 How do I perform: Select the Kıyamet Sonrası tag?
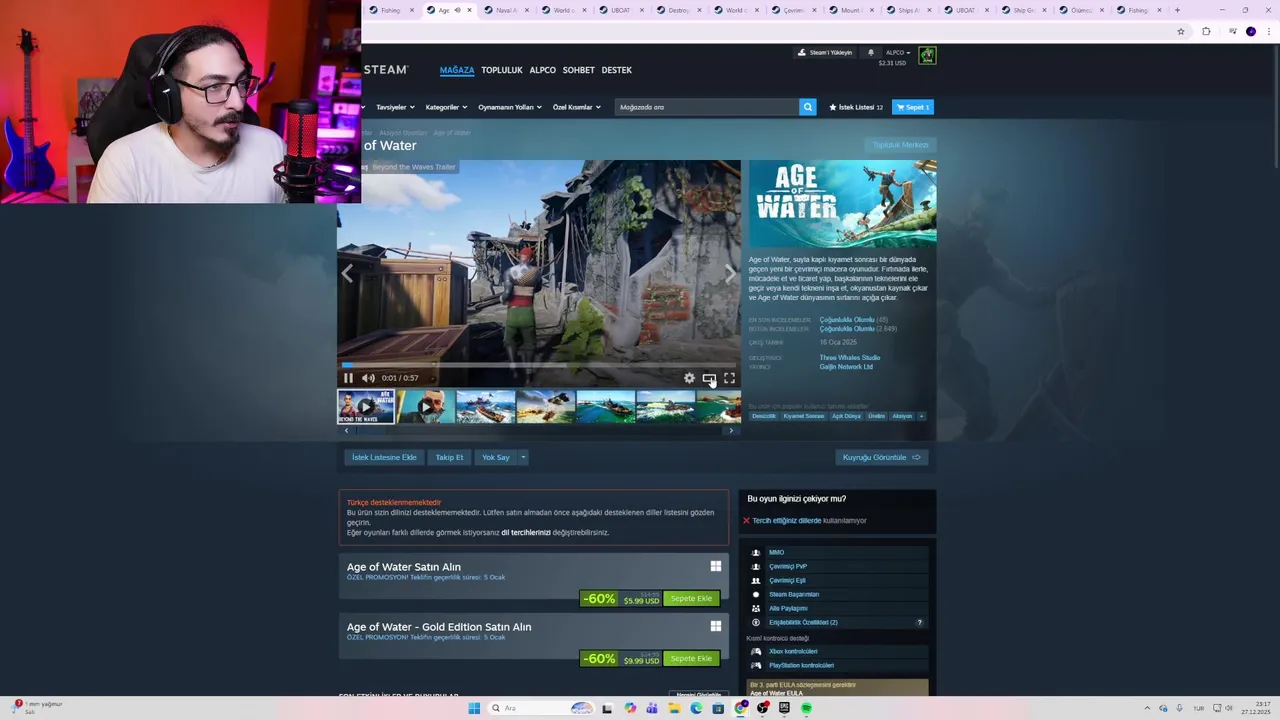804,416
